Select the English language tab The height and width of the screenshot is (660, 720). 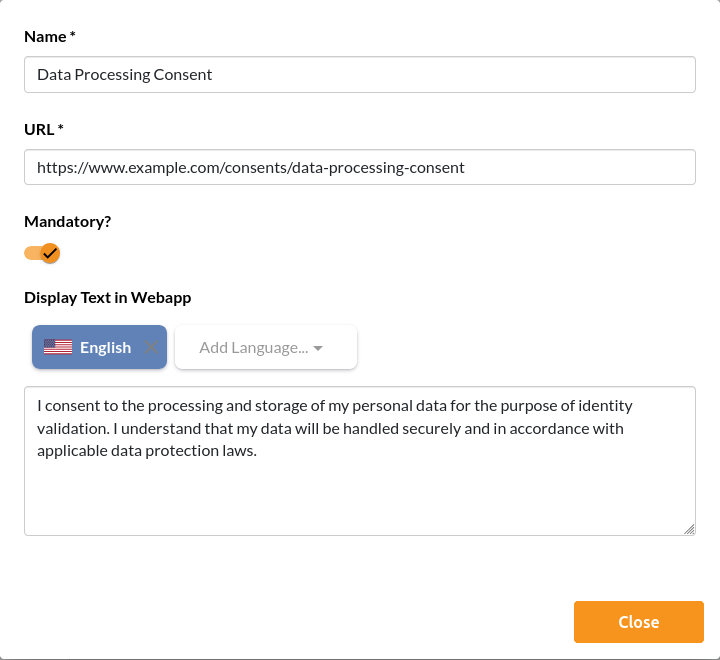tap(105, 347)
